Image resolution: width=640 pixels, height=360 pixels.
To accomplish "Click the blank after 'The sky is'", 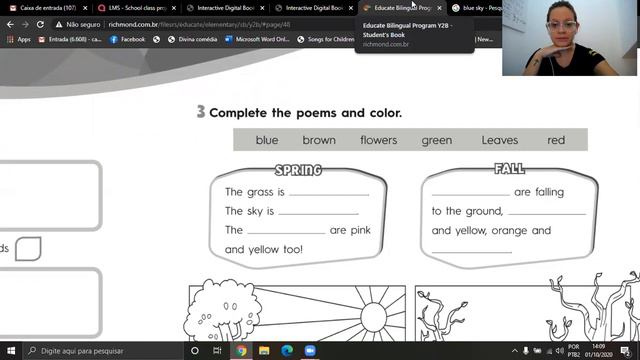I will pos(318,211).
